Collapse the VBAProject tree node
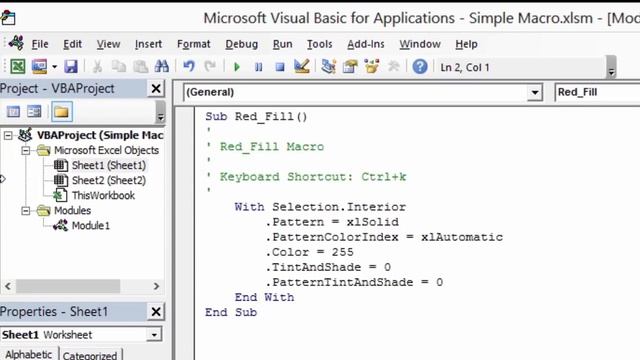The image size is (640, 360). click(8, 135)
